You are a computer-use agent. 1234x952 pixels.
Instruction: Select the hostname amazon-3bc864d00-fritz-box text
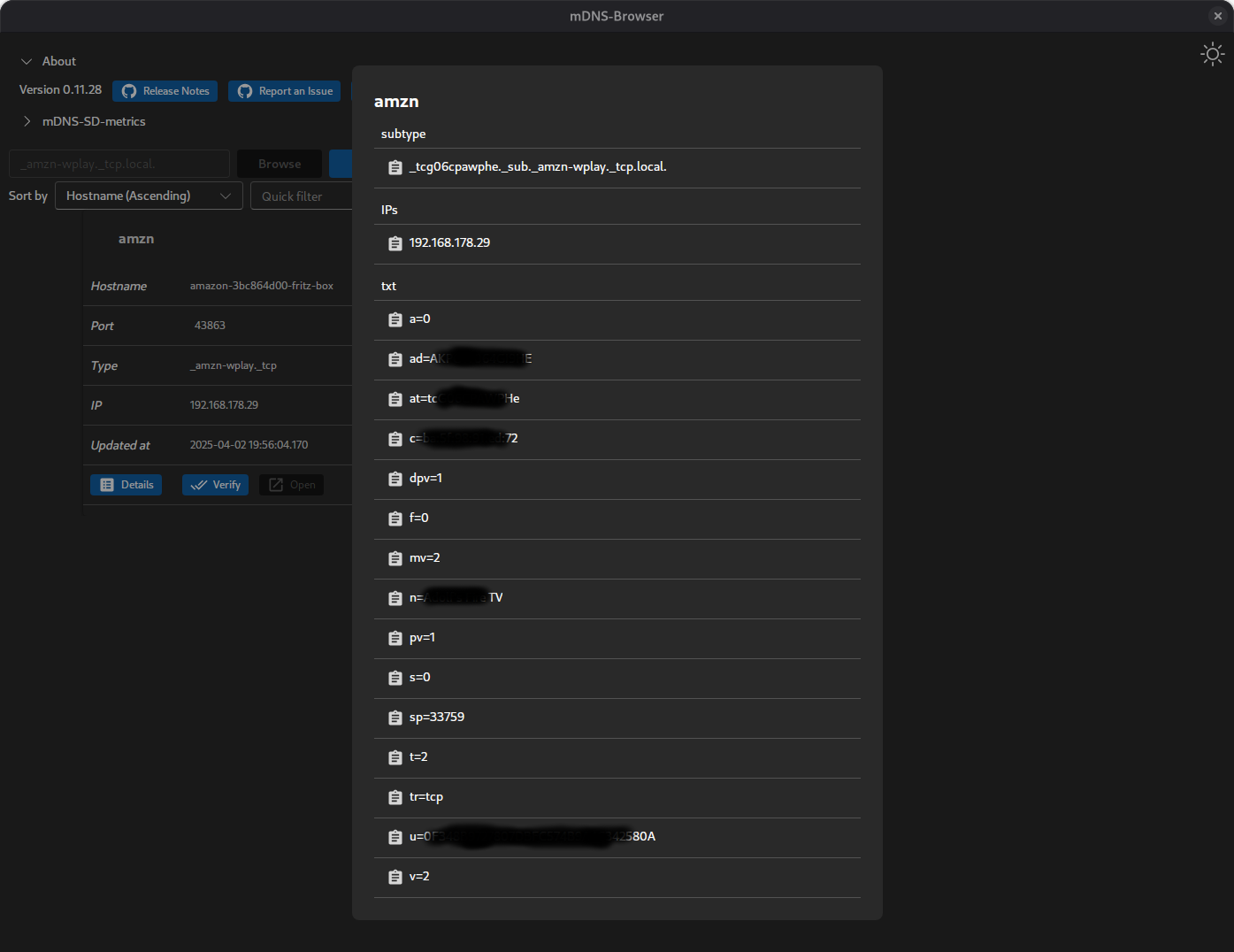262,286
